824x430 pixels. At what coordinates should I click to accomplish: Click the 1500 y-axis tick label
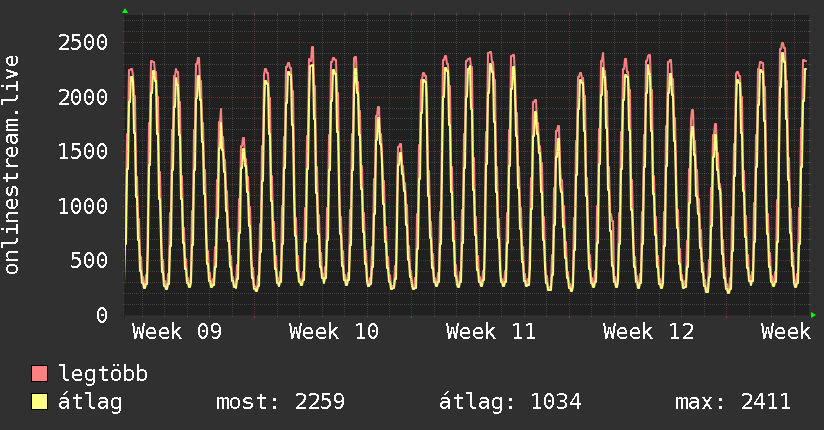(x=83, y=151)
